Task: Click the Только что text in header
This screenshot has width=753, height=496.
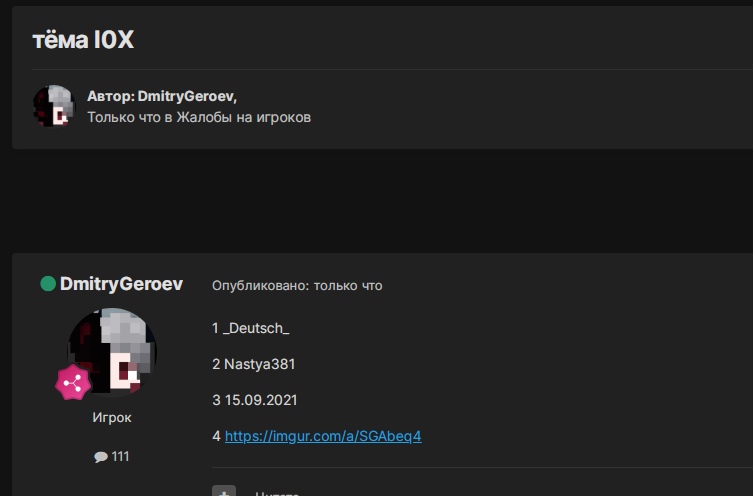Action: pyautogui.click(x=118, y=117)
